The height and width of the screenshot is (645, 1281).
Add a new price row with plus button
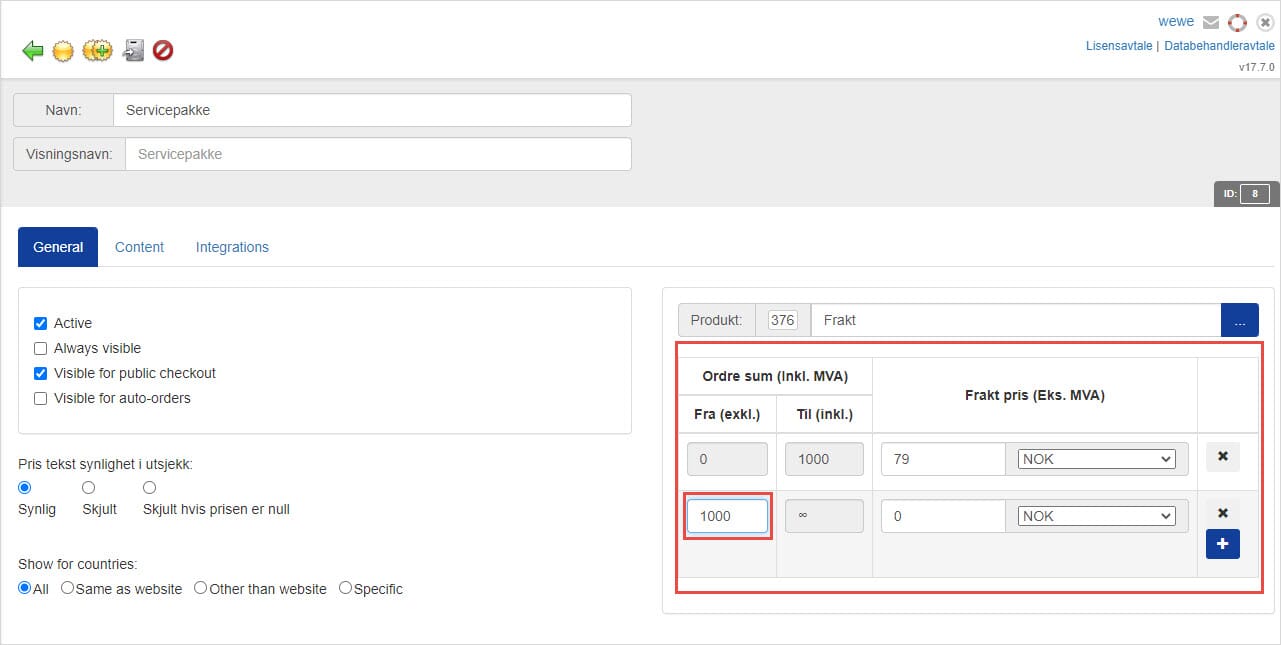1222,544
